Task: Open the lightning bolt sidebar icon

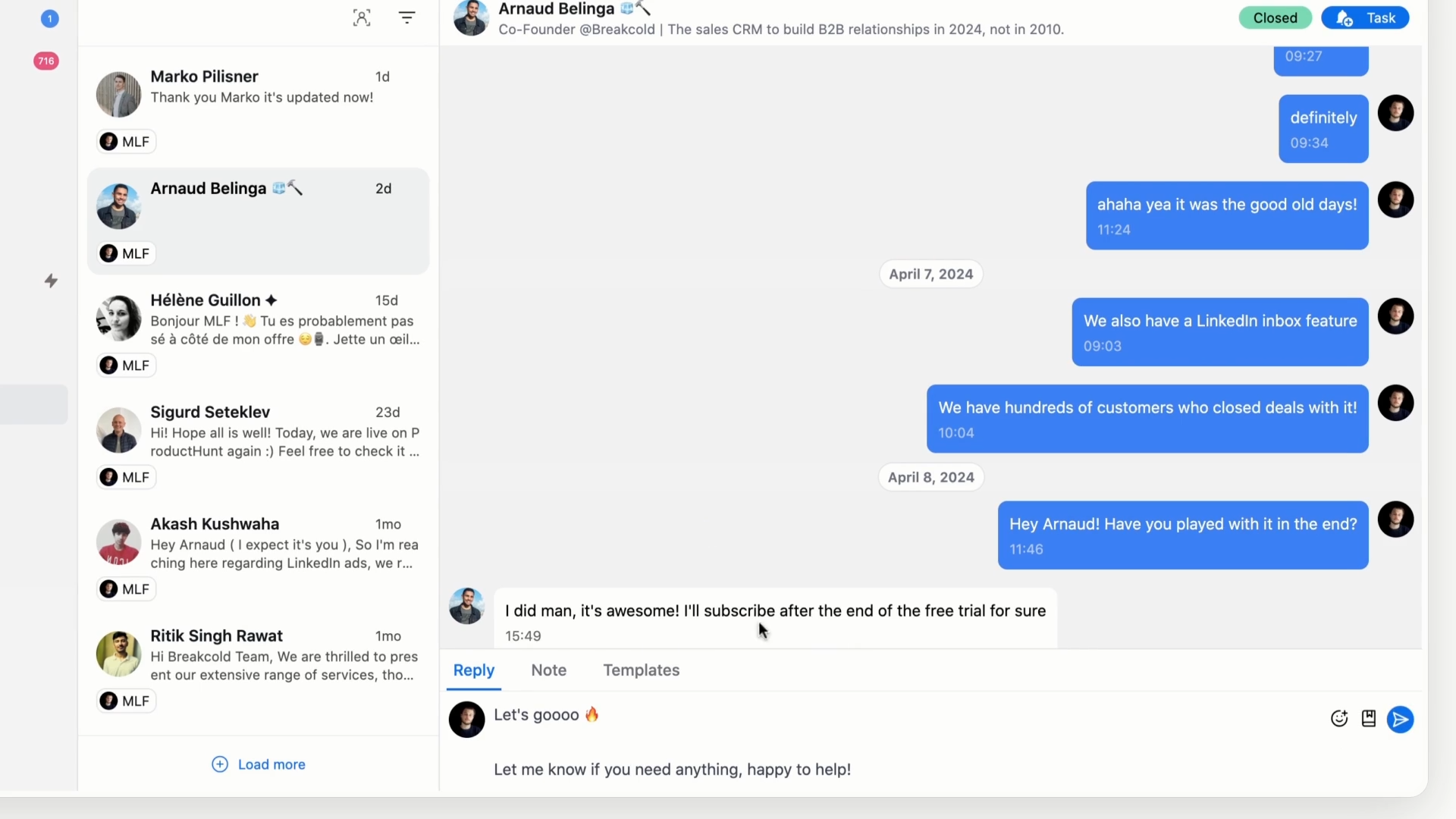Action: coord(51,281)
